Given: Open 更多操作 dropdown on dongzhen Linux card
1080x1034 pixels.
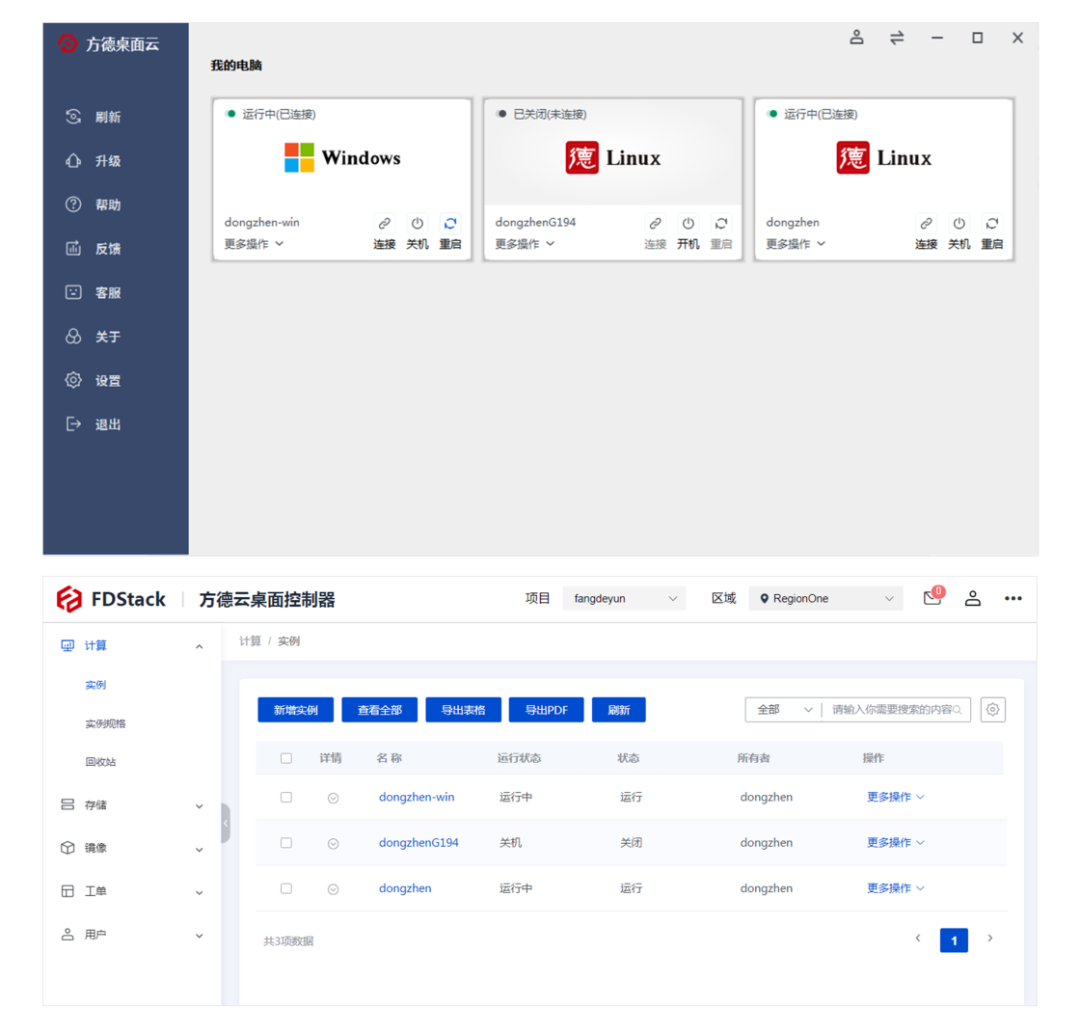Looking at the screenshot, I should tap(796, 244).
